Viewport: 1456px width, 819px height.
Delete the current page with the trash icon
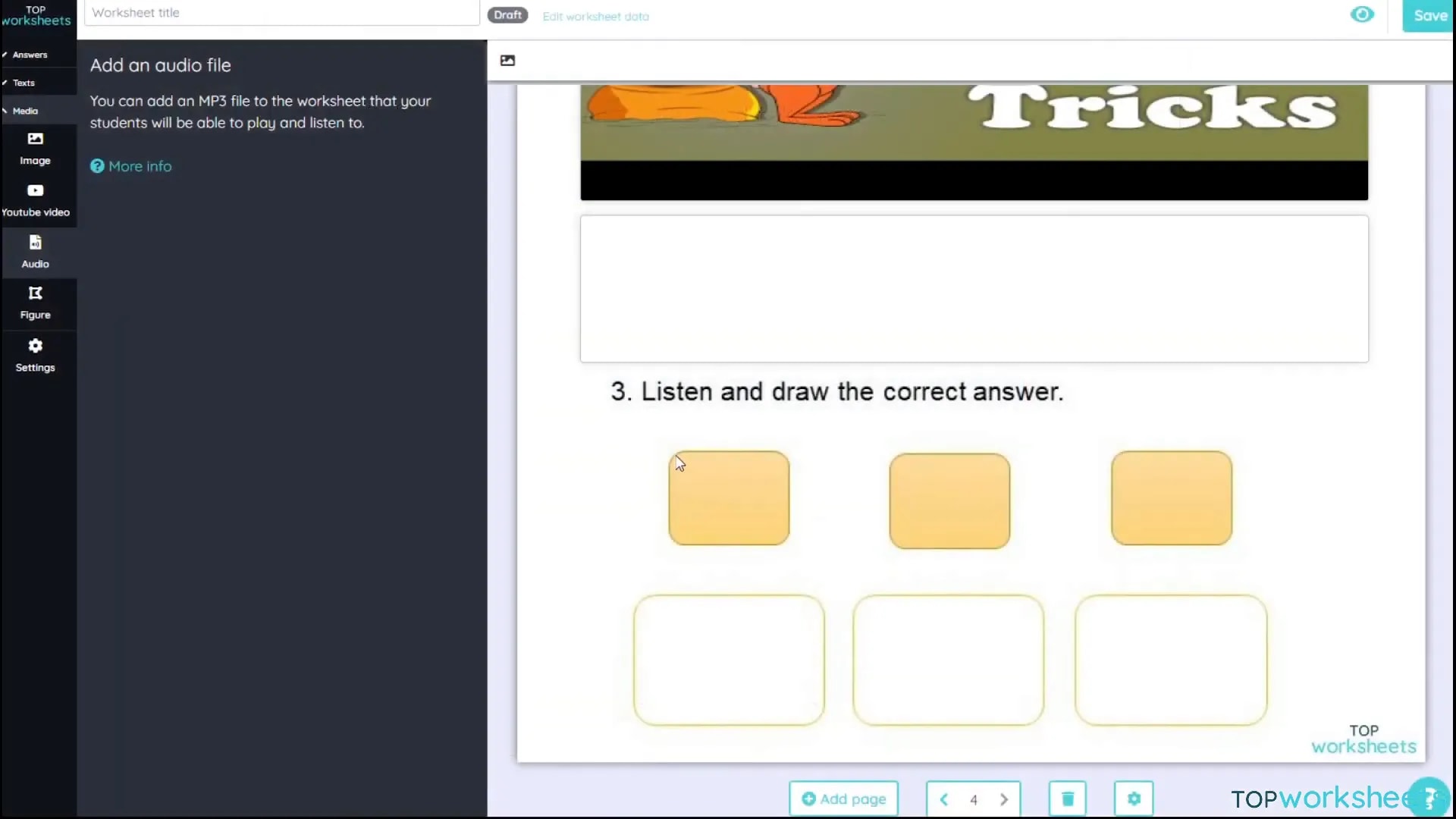(x=1066, y=799)
